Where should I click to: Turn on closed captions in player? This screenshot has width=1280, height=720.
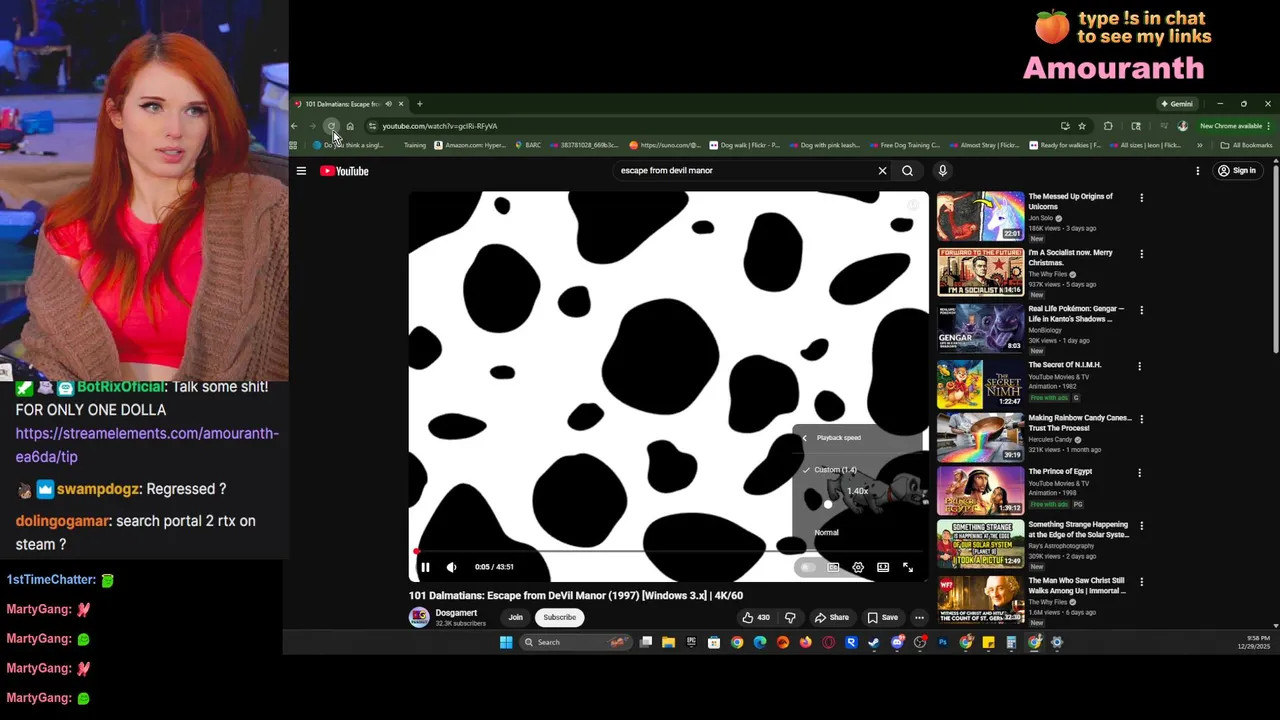click(833, 567)
